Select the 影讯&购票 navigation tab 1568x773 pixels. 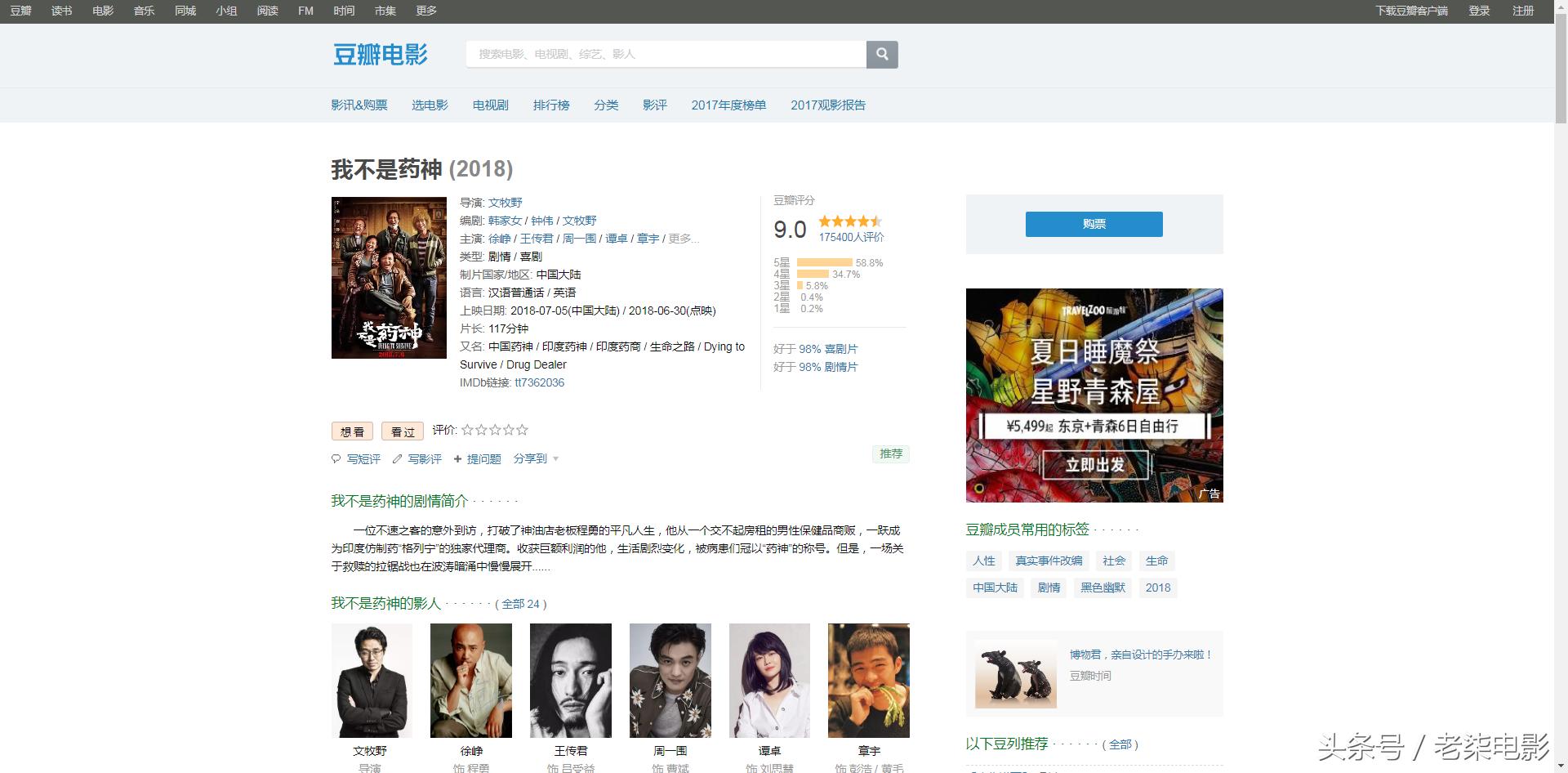tap(359, 105)
